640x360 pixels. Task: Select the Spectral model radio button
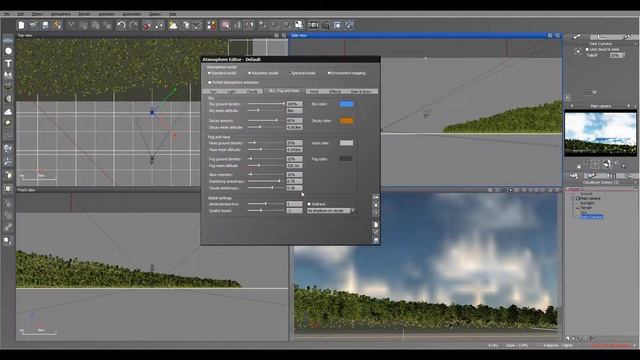289,73
